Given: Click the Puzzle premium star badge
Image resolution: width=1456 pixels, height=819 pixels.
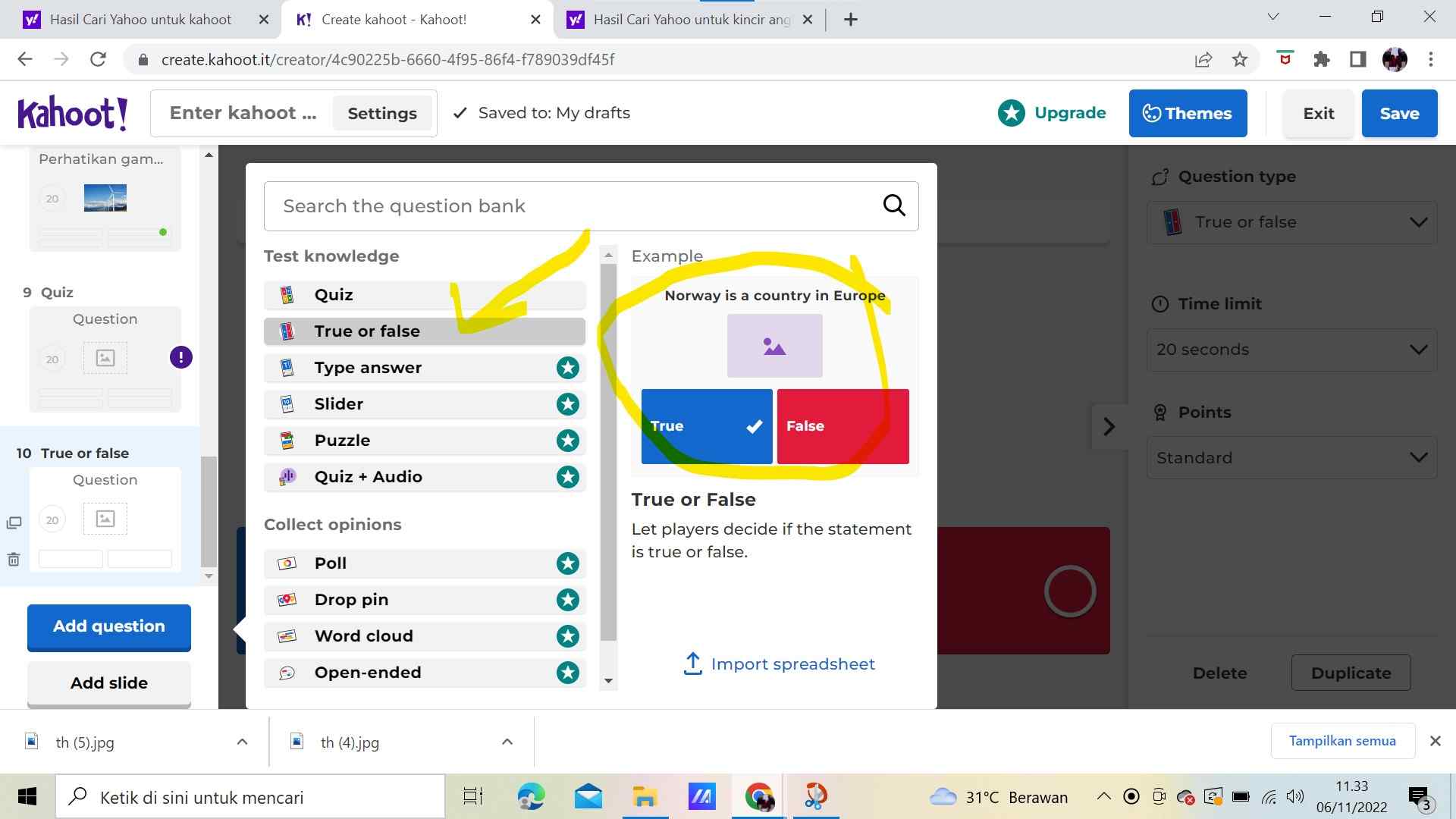Looking at the screenshot, I should pyautogui.click(x=567, y=441).
